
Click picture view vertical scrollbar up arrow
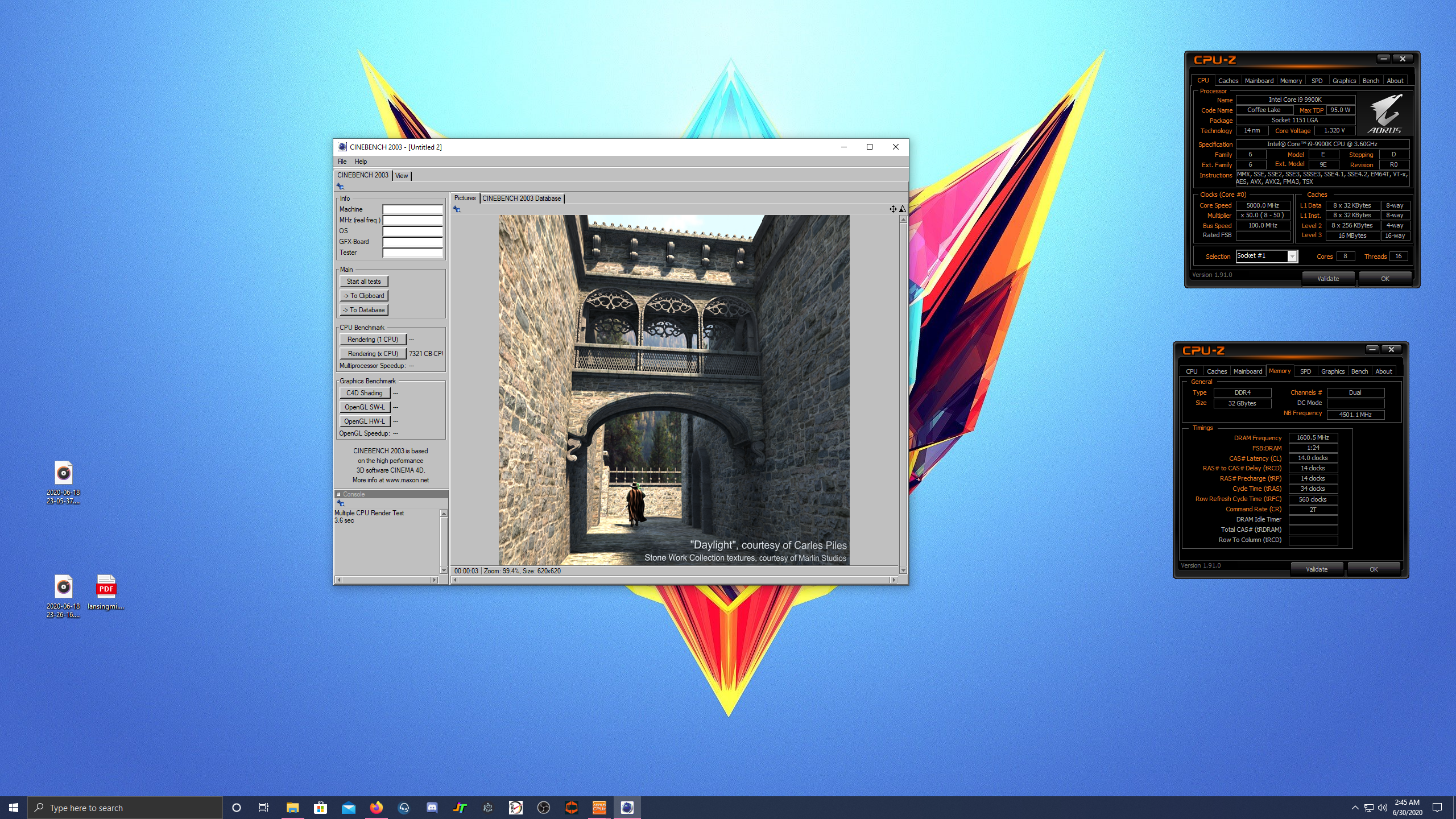tap(903, 220)
